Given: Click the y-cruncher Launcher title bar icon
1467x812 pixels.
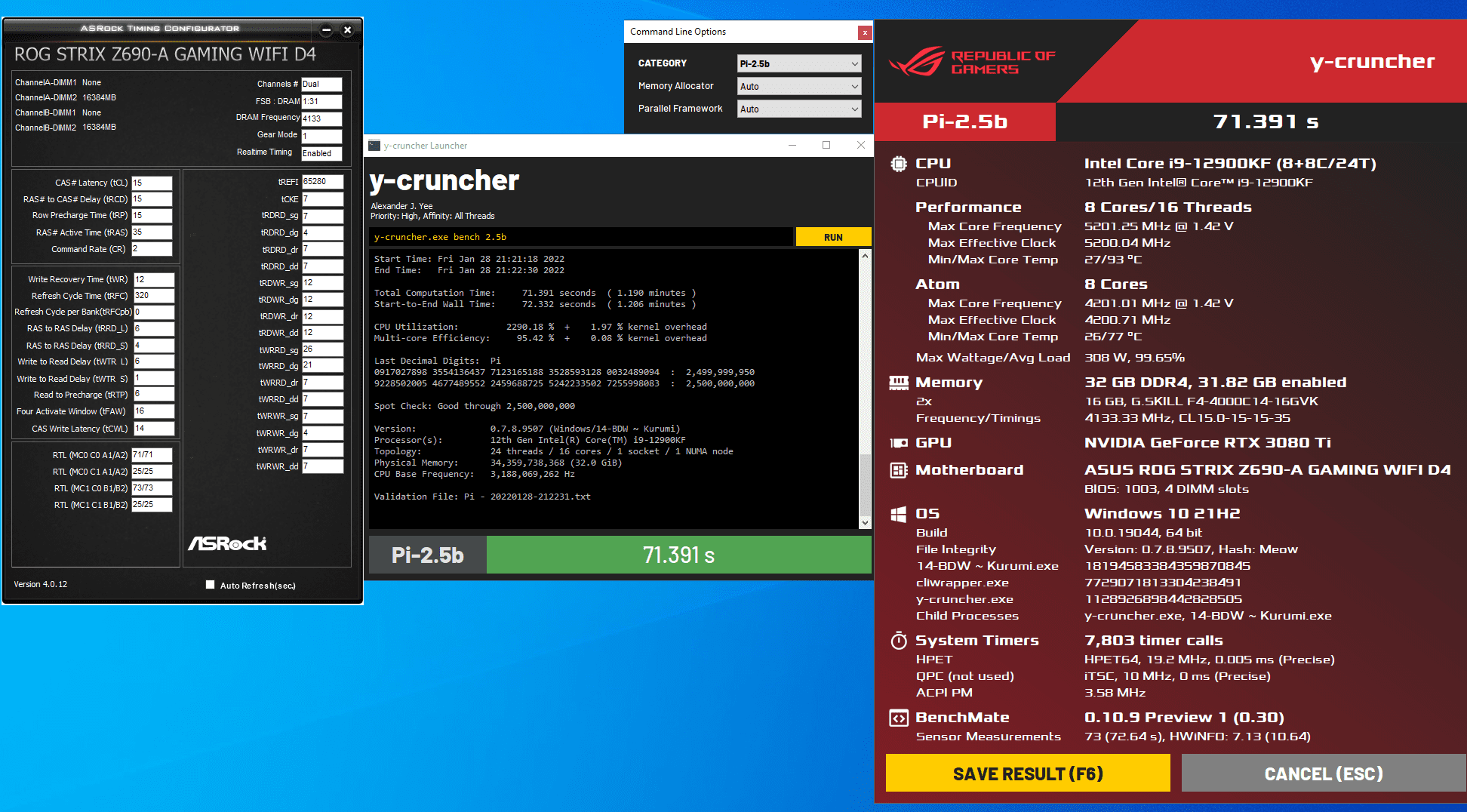Looking at the screenshot, I should (374, 146).
